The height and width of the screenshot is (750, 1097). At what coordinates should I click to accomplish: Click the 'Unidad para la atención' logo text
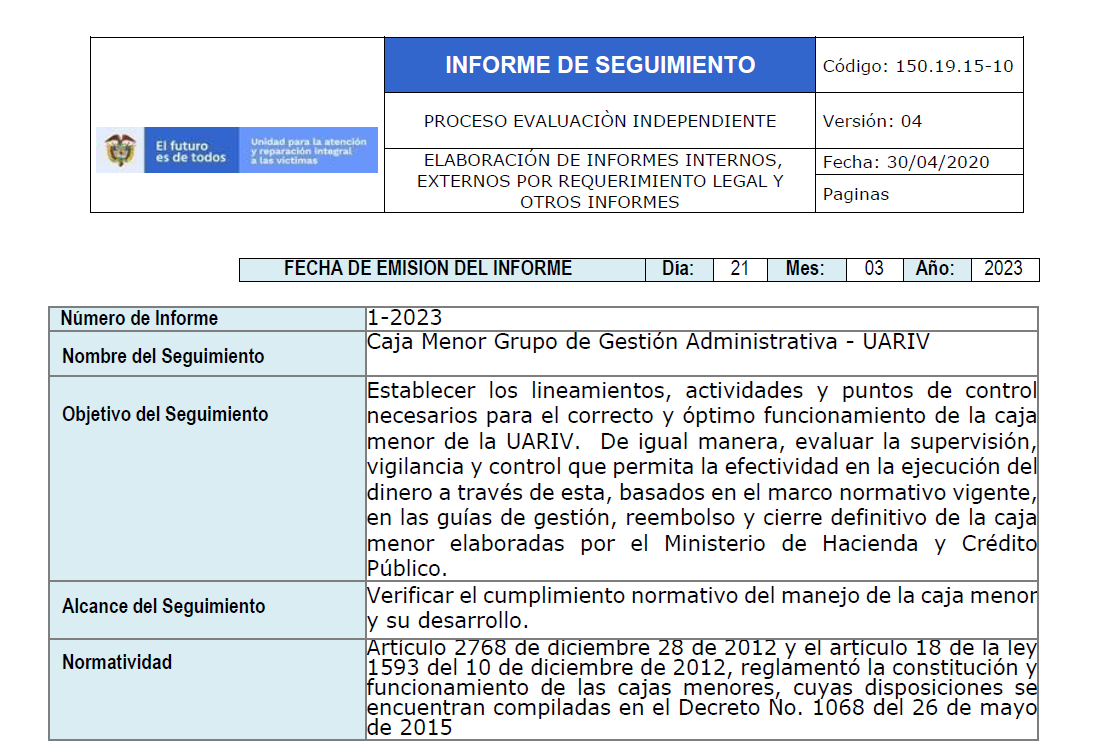tap(308, 150)
